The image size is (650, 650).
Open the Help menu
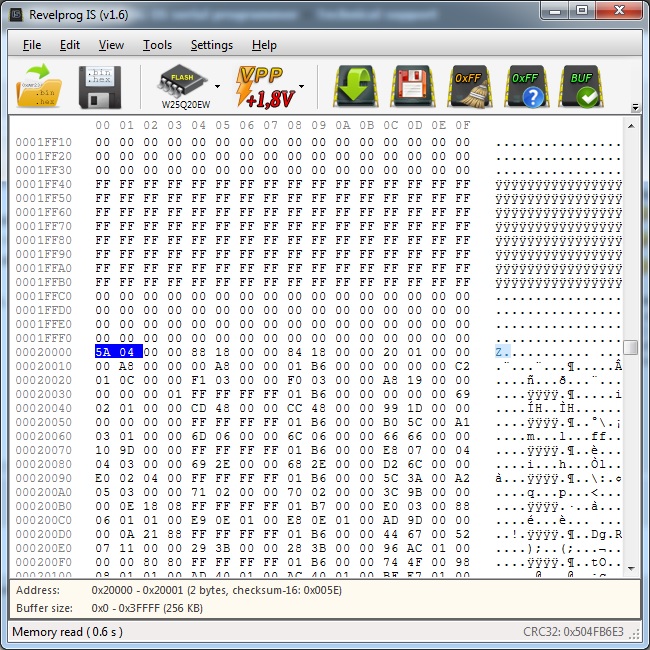264,45
